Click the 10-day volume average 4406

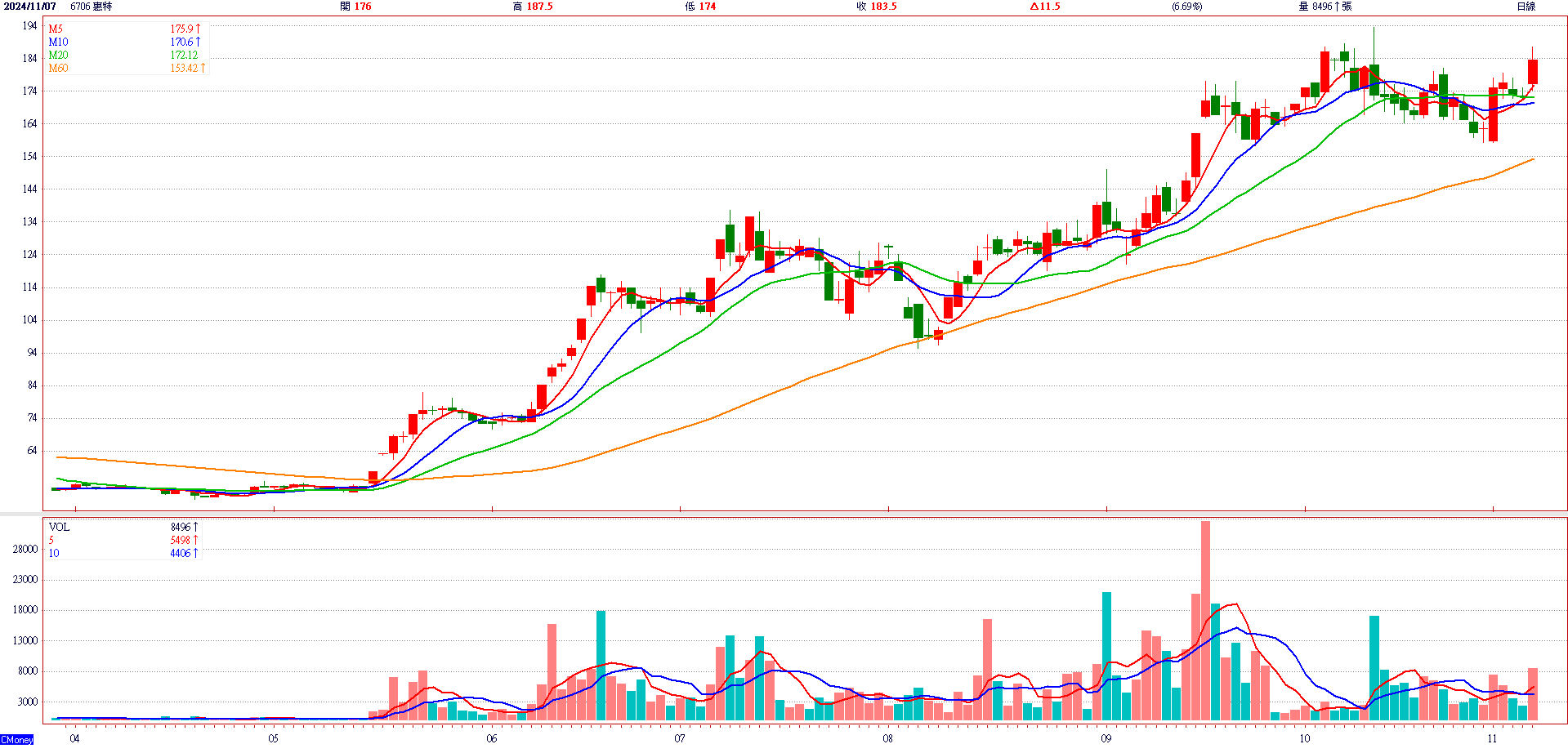click(184, 553)
